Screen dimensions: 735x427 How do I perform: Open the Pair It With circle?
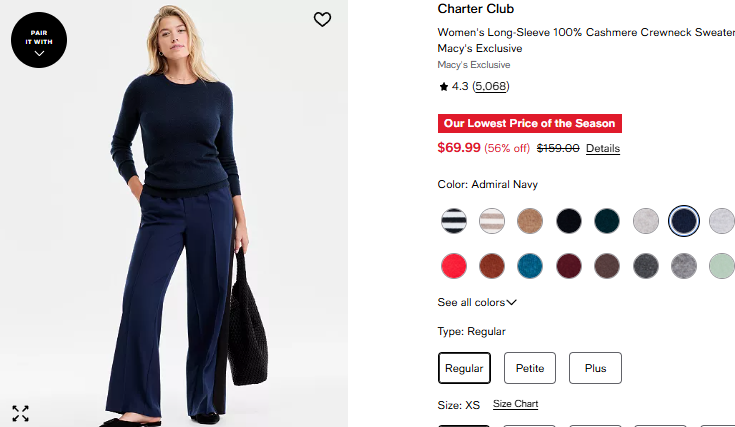point(39,40)
